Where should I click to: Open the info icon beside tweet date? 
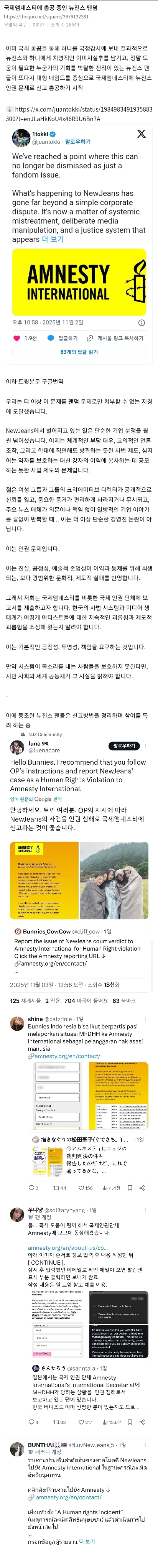tap(142, 322)
